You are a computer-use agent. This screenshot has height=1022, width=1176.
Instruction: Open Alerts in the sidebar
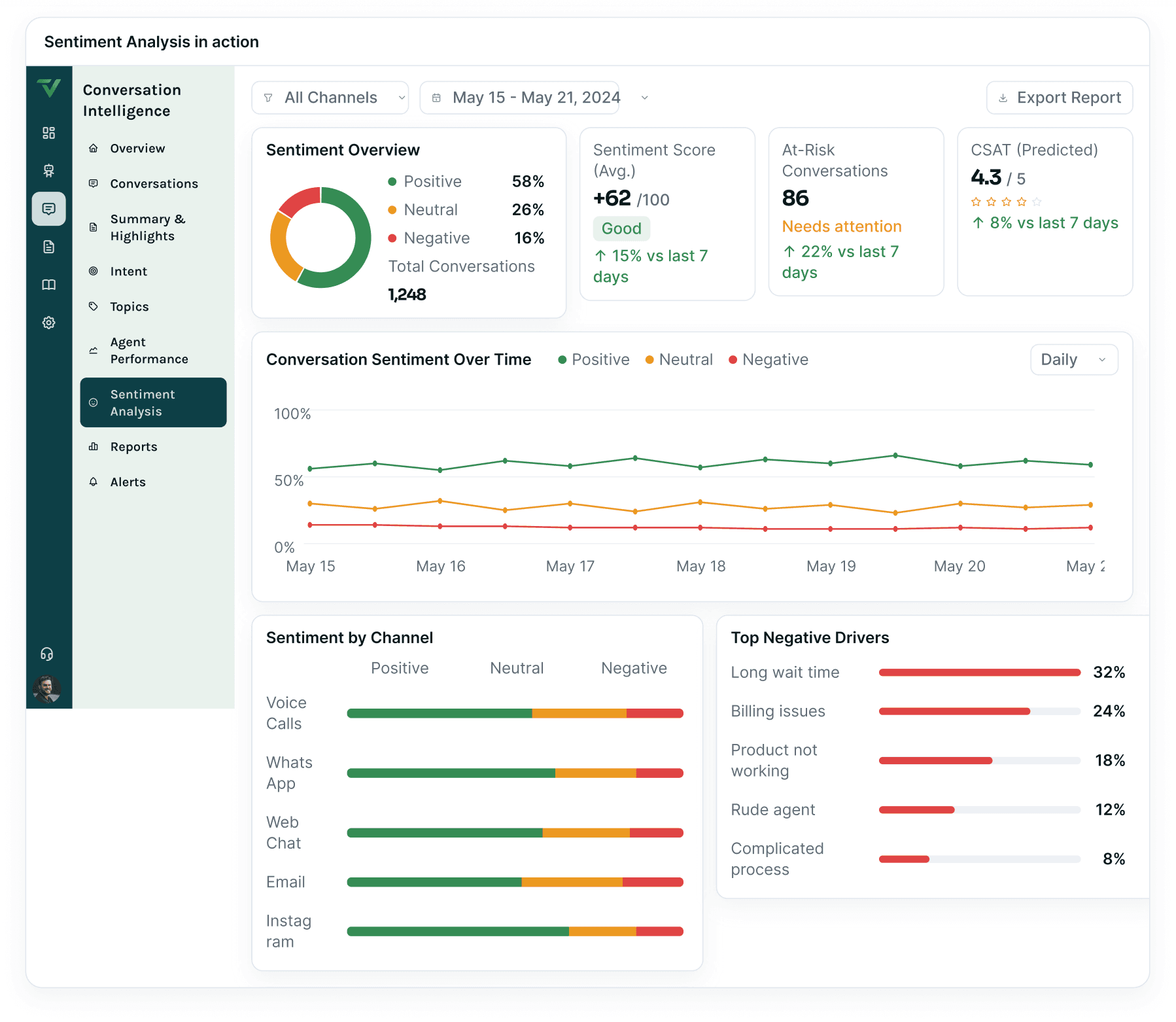point(153,482)
